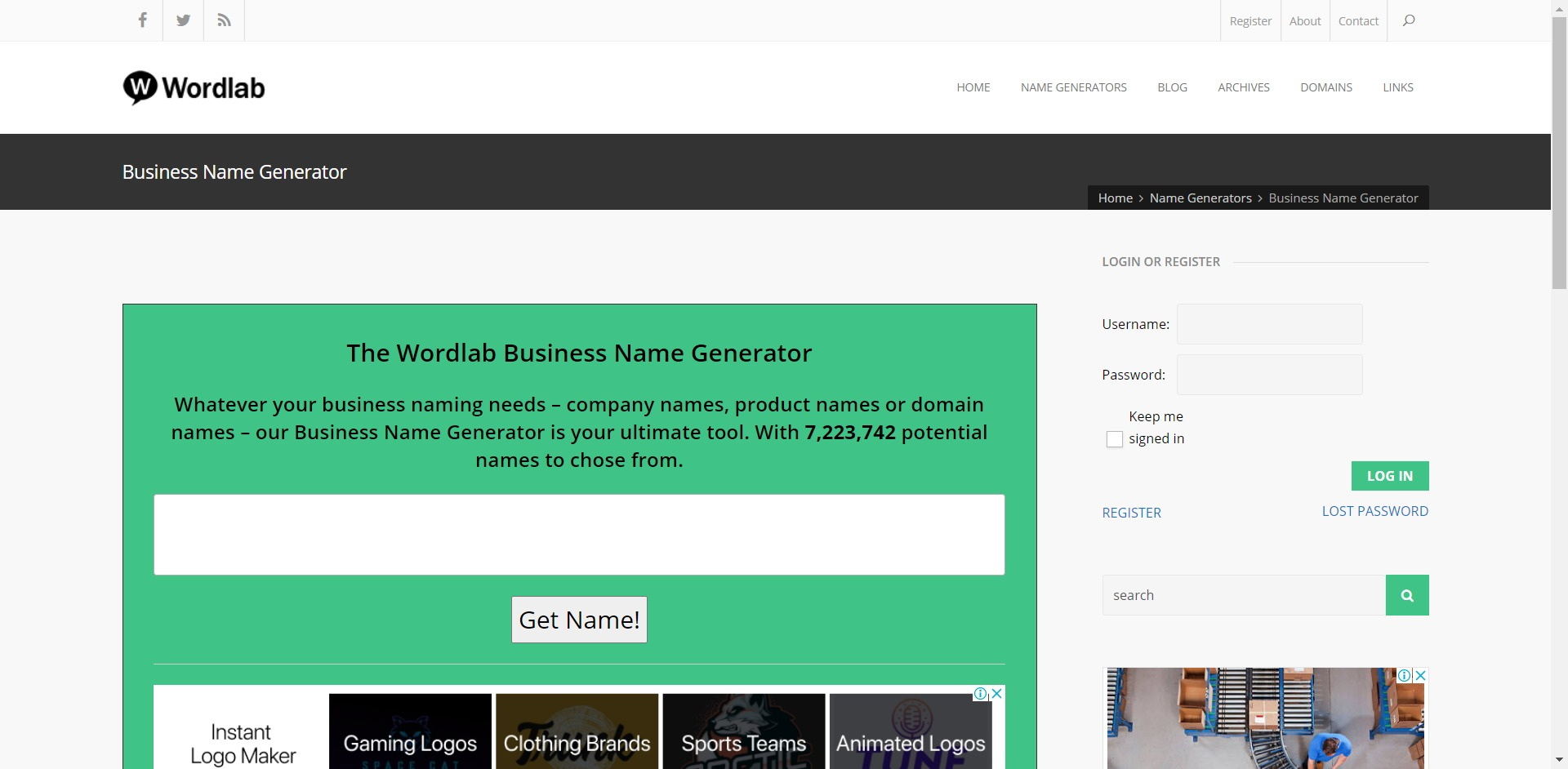The height and width of the screenshot is (769, 1568).
Task: Open NAME GENERATORS menu
Action: 1074,87
